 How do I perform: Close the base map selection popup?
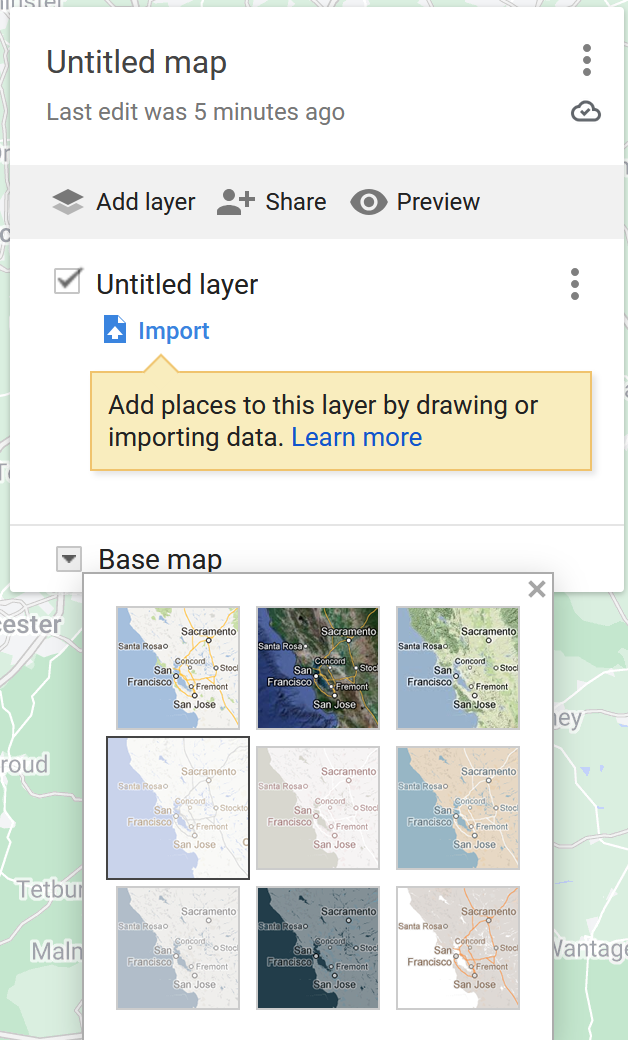click(536, 589)
